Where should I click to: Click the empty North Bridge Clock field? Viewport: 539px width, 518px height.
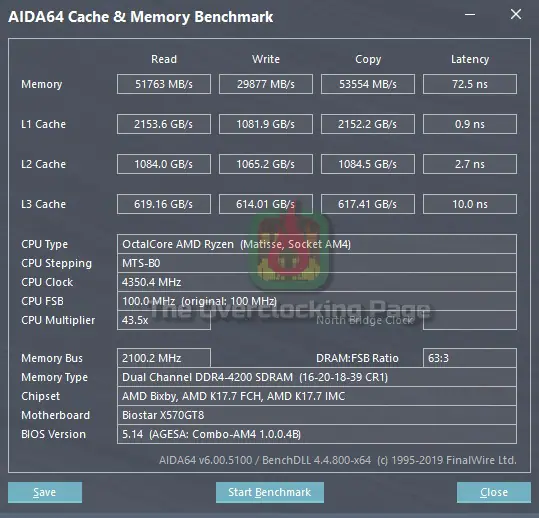(x=470, y=320)
